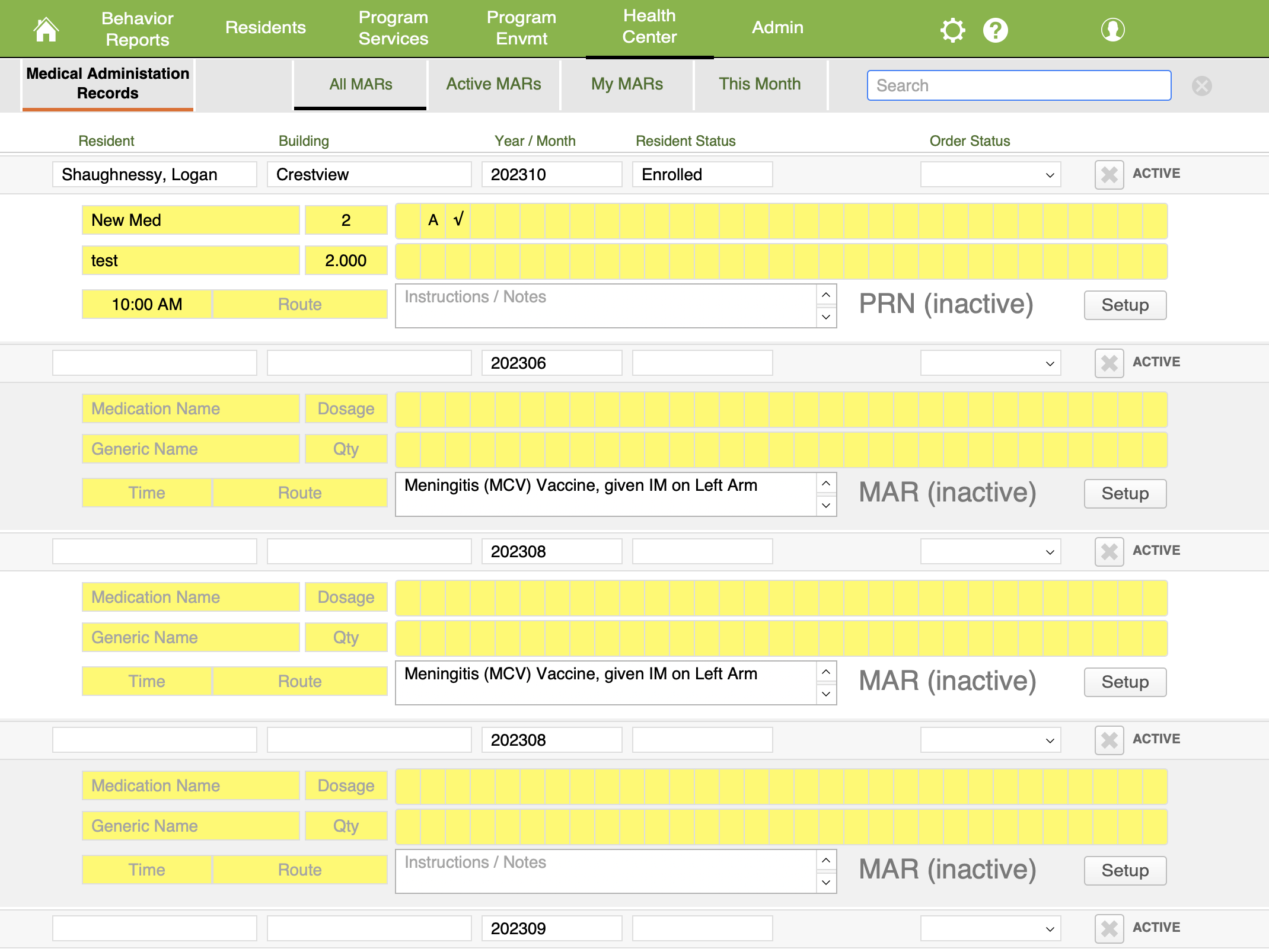Click Year/Month field showing 202306
The image size is (1269, 952).
(552, 363)
